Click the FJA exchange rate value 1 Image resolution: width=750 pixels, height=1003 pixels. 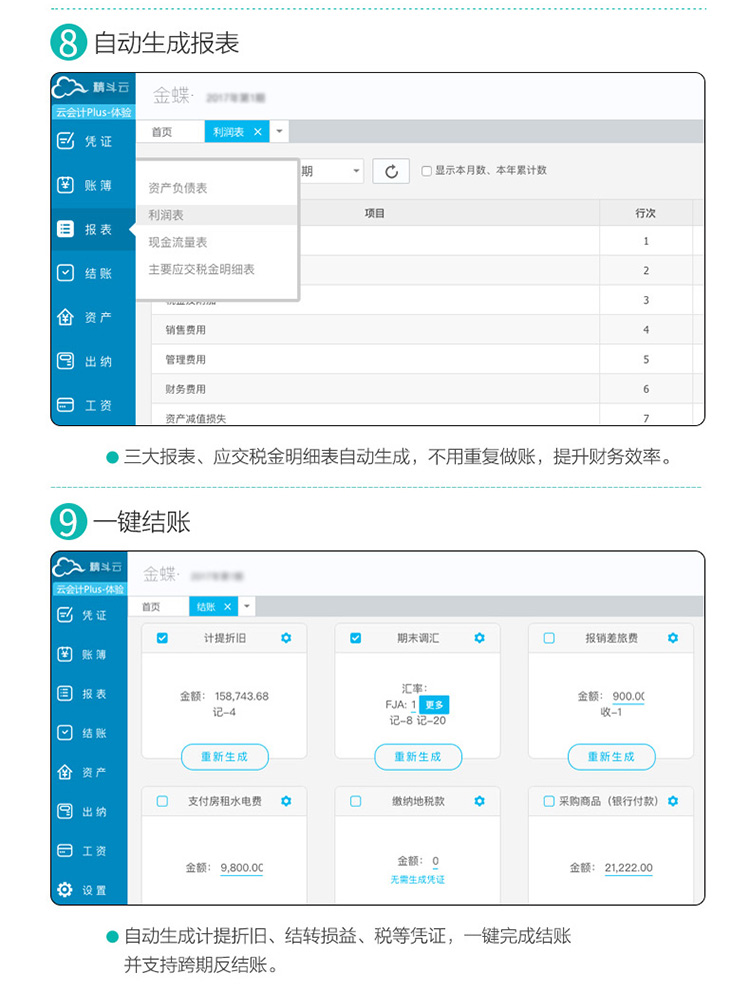coord(413,704)
